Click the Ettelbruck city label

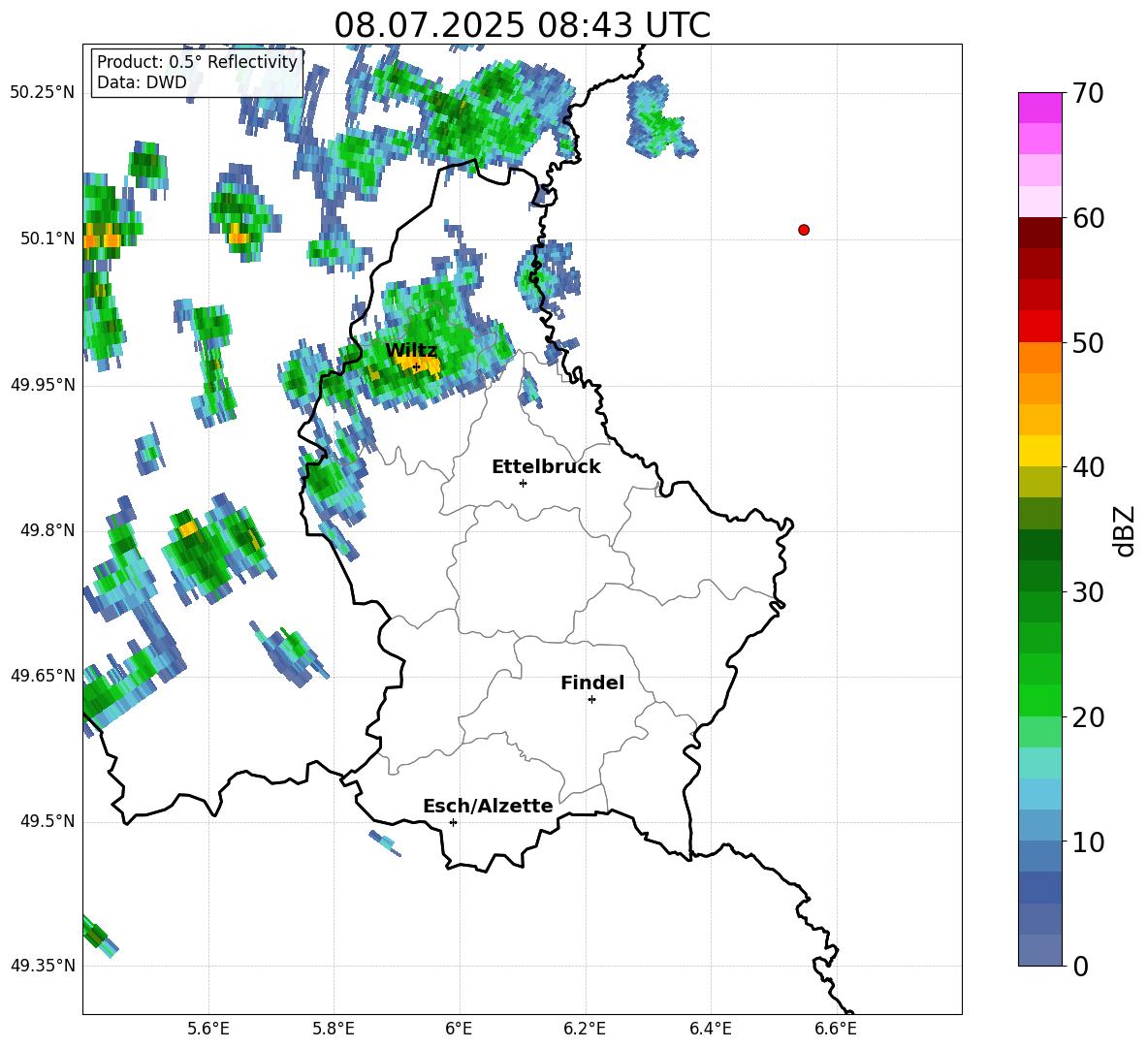click(x=546, y=467)
